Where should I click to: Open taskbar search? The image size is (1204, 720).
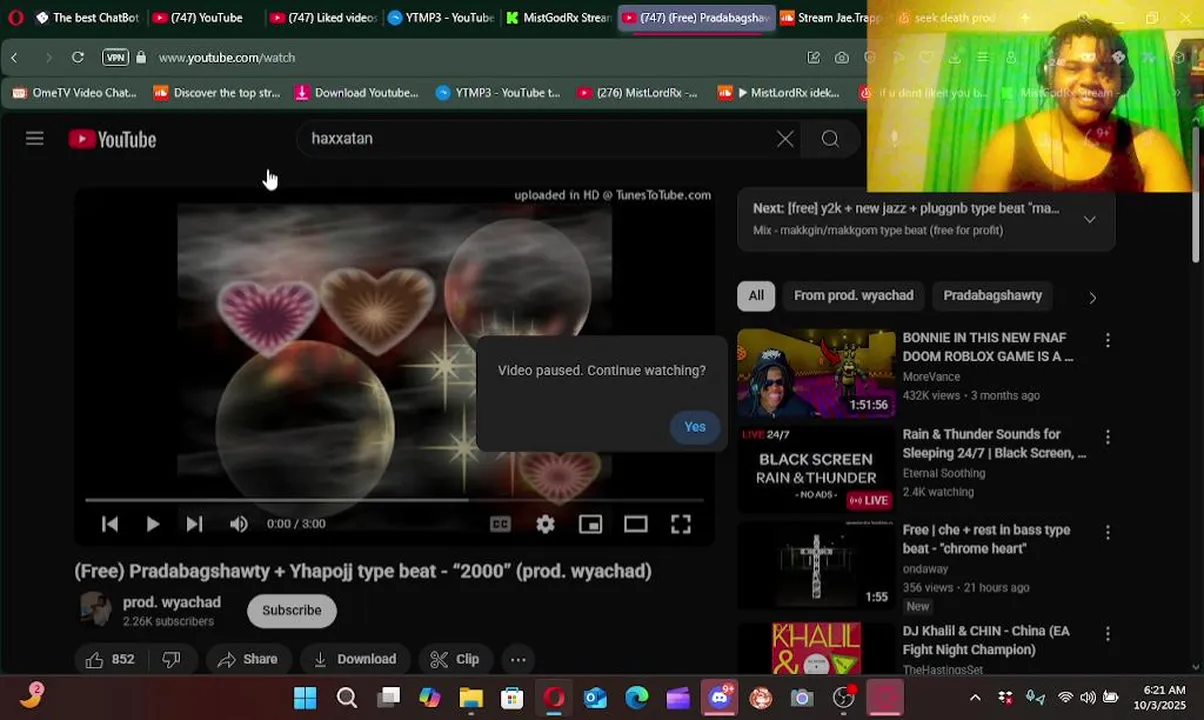[x=347, y=698]
